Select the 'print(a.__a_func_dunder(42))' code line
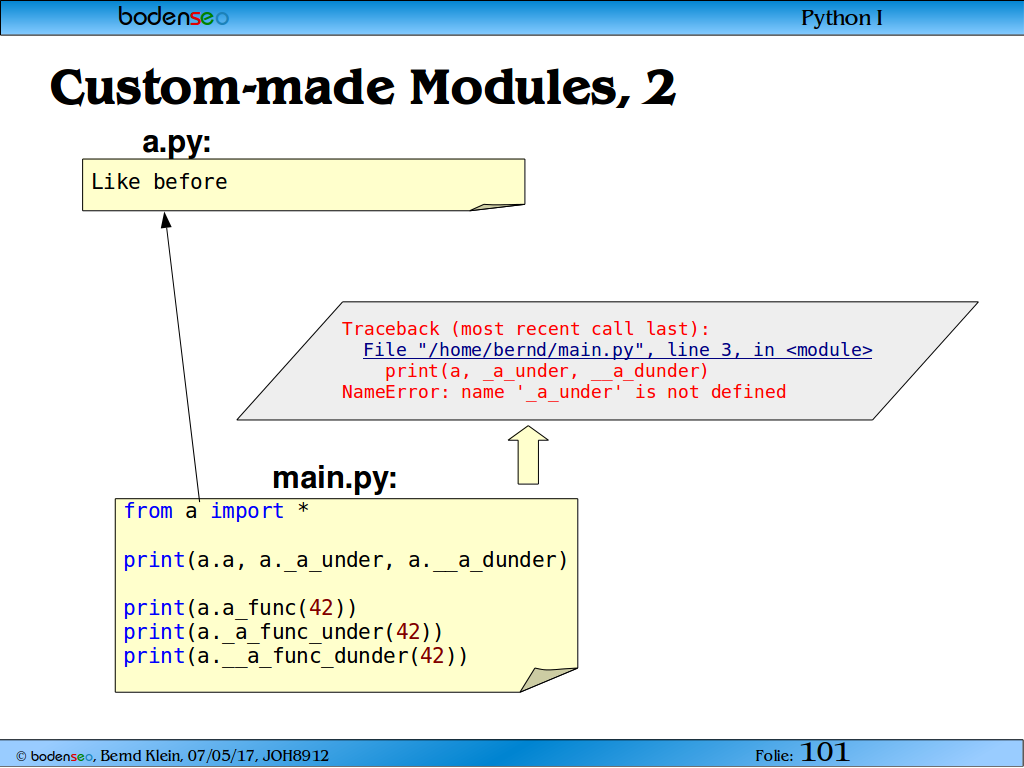The height and width of the screenshot is (768, 1024). [x=295, y=656]
